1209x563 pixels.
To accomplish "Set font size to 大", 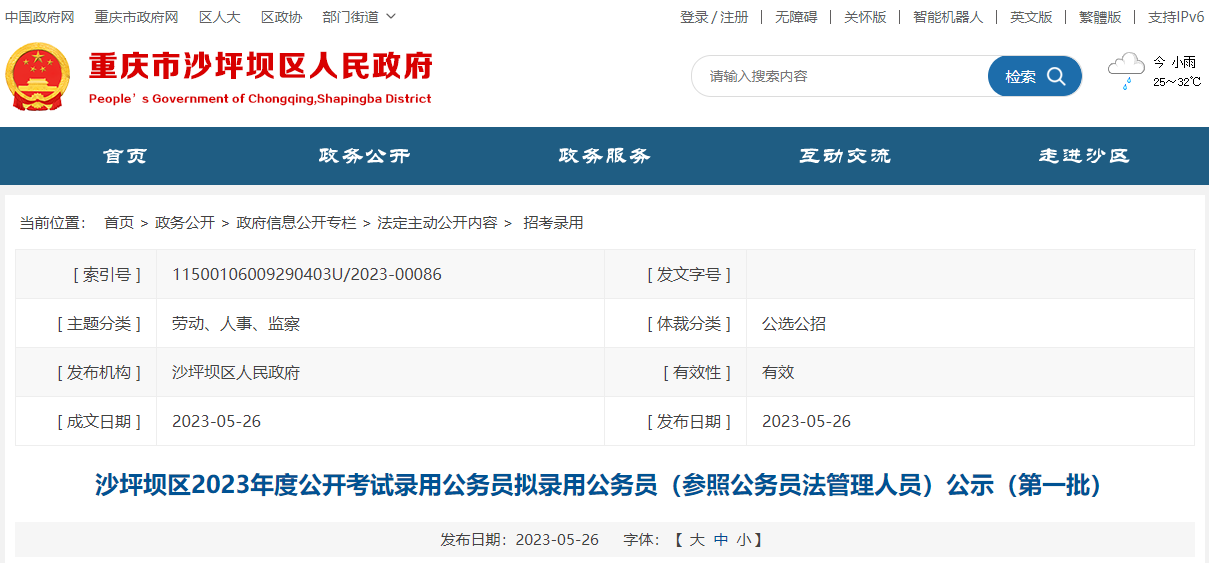I will click(x=697, y=540).
